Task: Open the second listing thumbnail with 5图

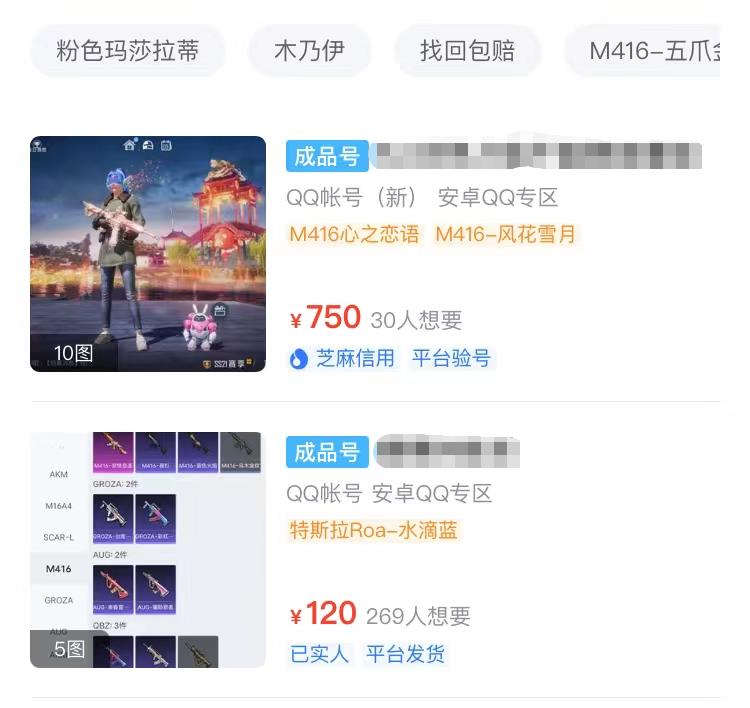Action: [148, 550]
